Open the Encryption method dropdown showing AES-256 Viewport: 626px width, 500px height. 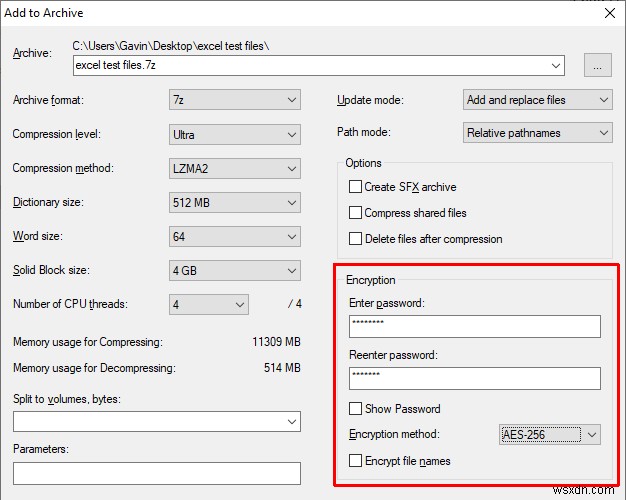pyautogui.click(x=550, y=435)
